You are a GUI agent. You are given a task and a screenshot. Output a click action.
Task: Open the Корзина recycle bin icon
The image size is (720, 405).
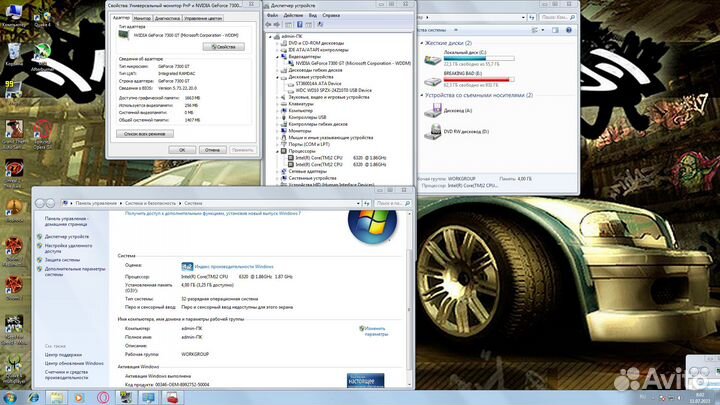[14, 54]
